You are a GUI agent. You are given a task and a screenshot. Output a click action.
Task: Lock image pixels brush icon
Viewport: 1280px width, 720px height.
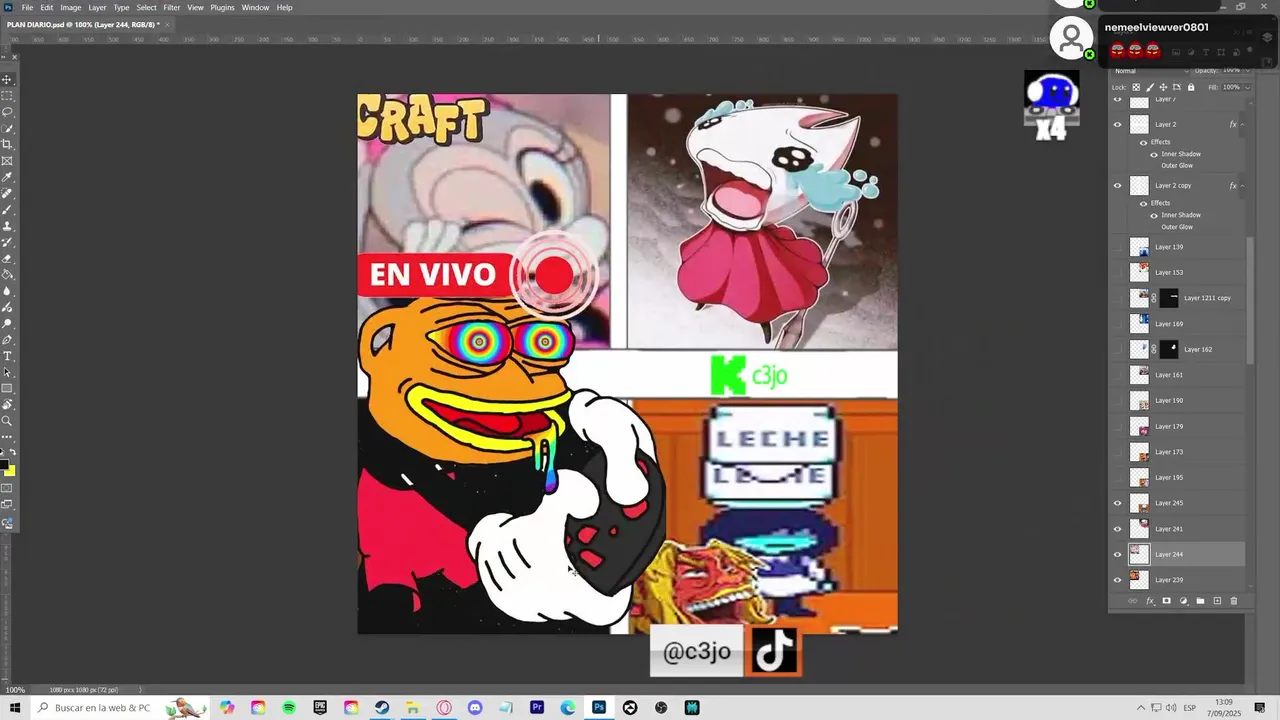pyautogui.click(x=1149, y=87)
